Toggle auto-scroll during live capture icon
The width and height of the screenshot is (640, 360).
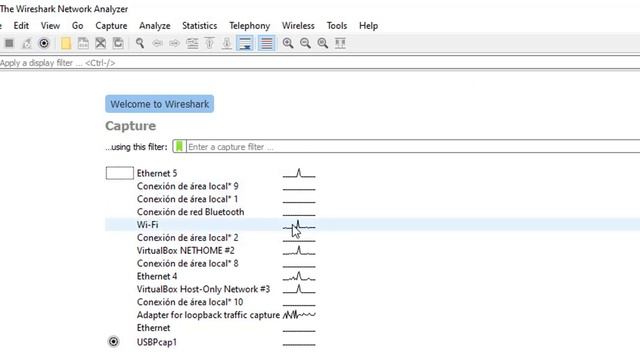click(245, 43)
